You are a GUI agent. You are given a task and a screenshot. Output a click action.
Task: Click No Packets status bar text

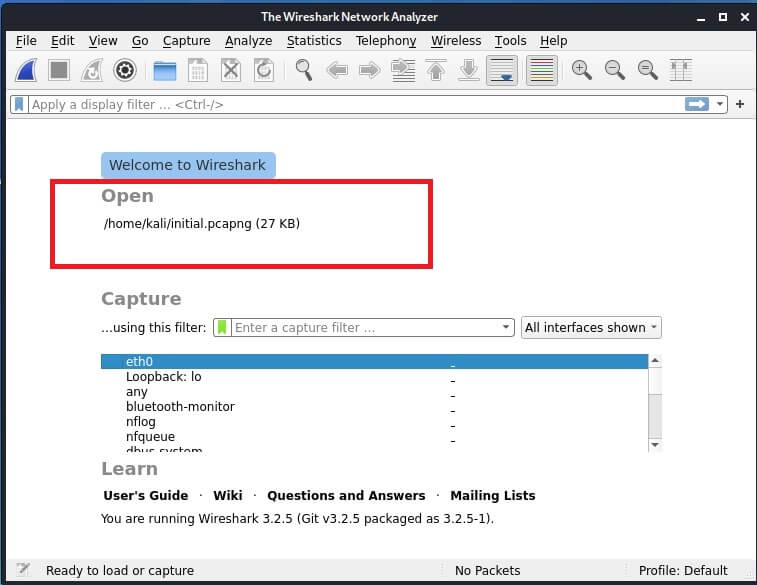487,571
